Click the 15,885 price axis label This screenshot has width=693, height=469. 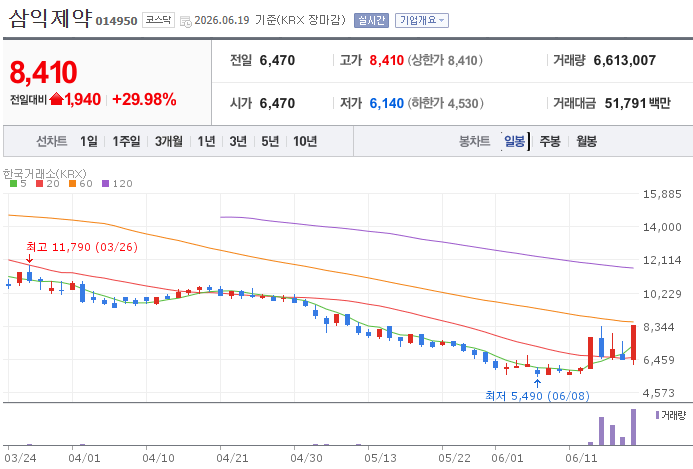[x=662, y=194]
